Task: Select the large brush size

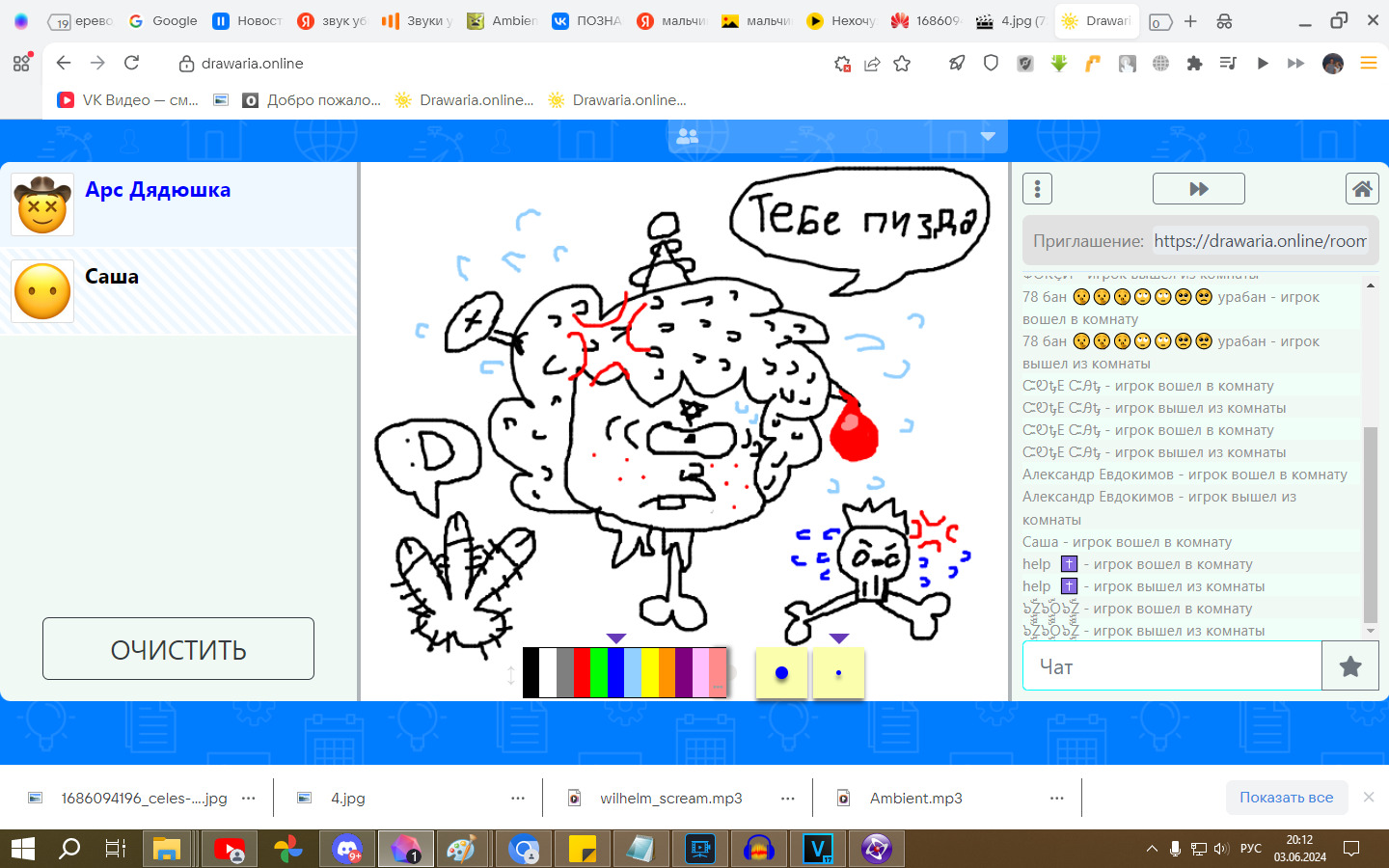Action: tap(781, 672)
